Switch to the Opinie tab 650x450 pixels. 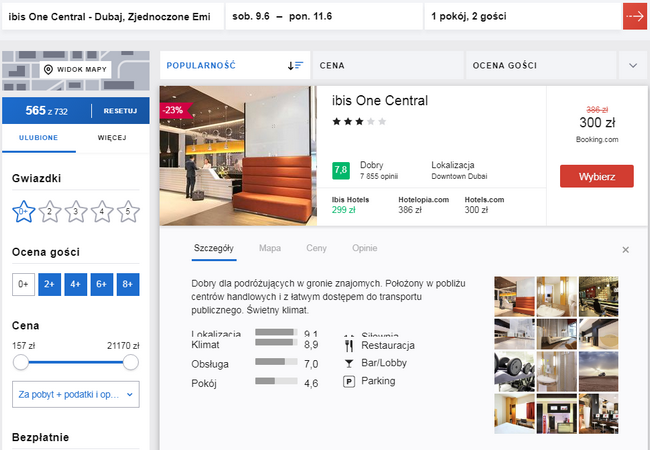click(364, 248)
